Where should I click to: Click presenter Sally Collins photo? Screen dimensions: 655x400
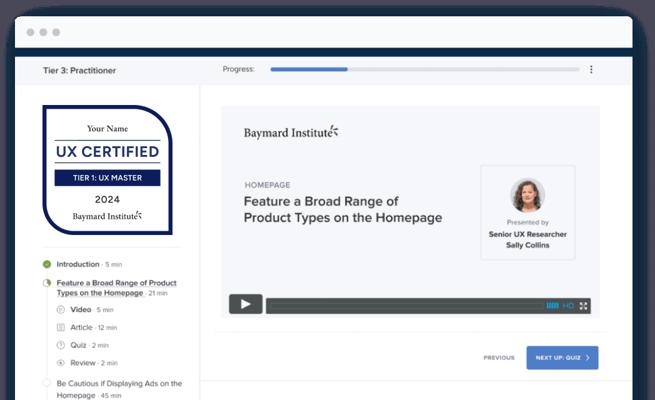coord(528,195)
